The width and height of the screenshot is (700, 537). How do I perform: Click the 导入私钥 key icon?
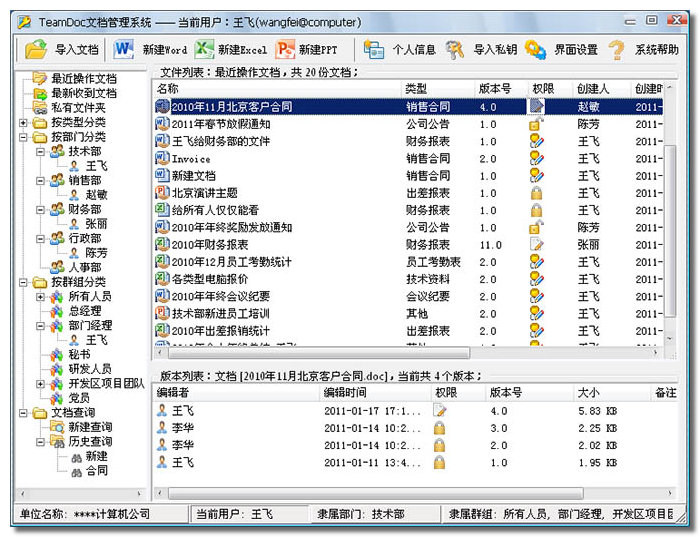(x=455, y=49)
